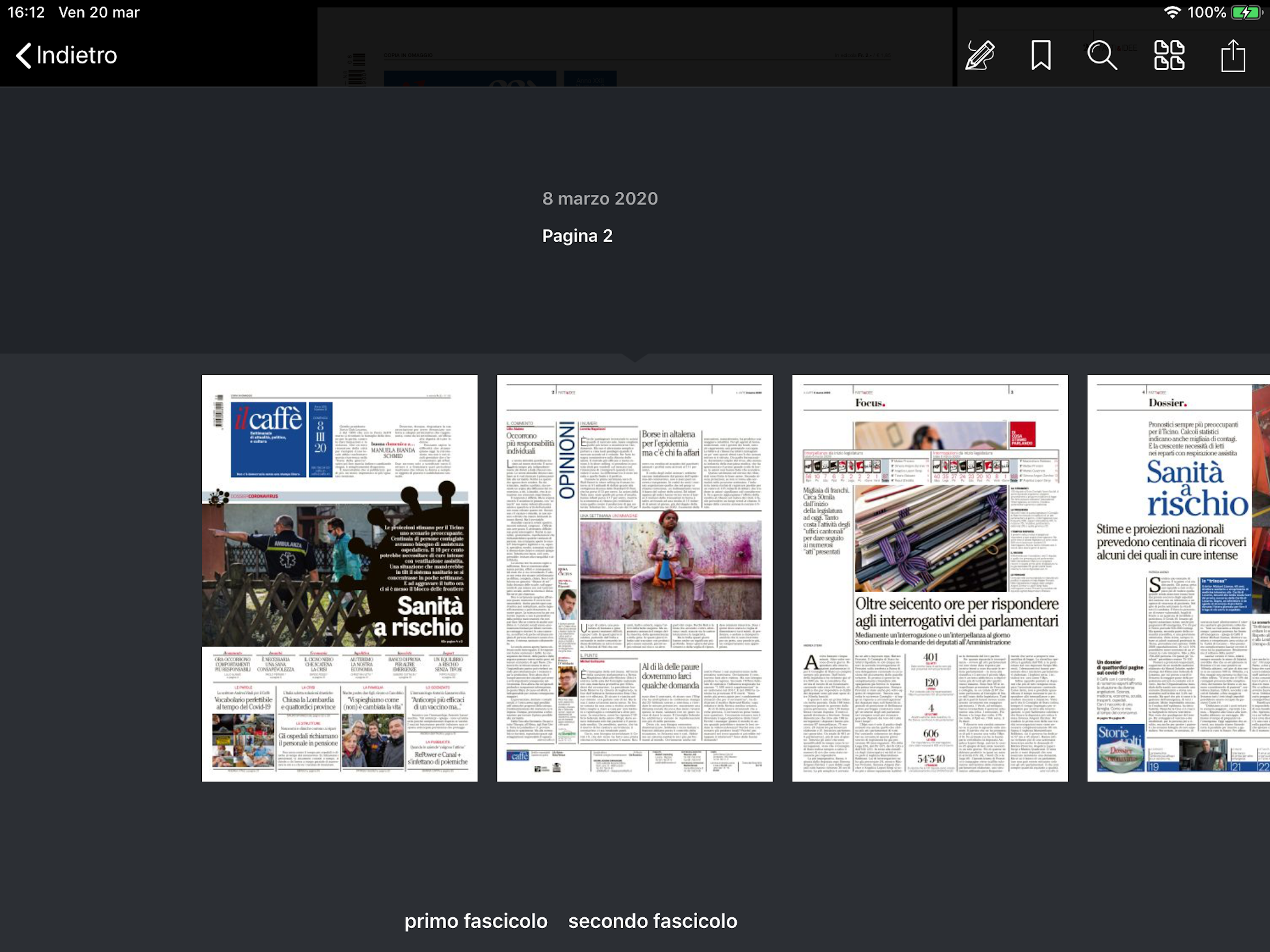
Task: Open the Opinioni page 2 thumbnail
Action: tap(635, 578)
